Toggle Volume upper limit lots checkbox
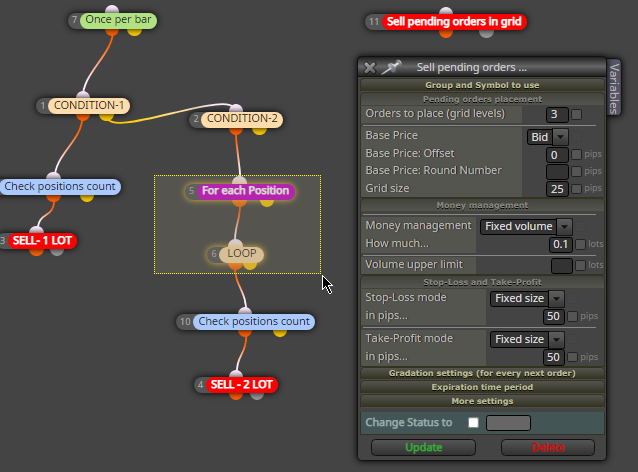This screenshot has height=472, width=638. point(581,265)
